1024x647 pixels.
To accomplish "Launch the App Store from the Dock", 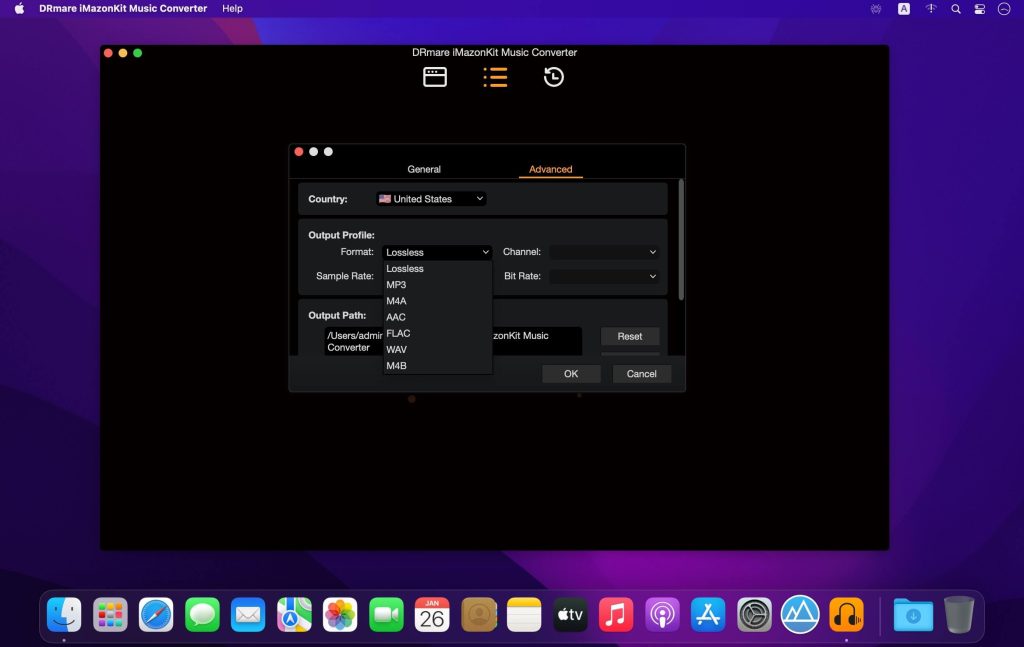I will pos(708,614).
